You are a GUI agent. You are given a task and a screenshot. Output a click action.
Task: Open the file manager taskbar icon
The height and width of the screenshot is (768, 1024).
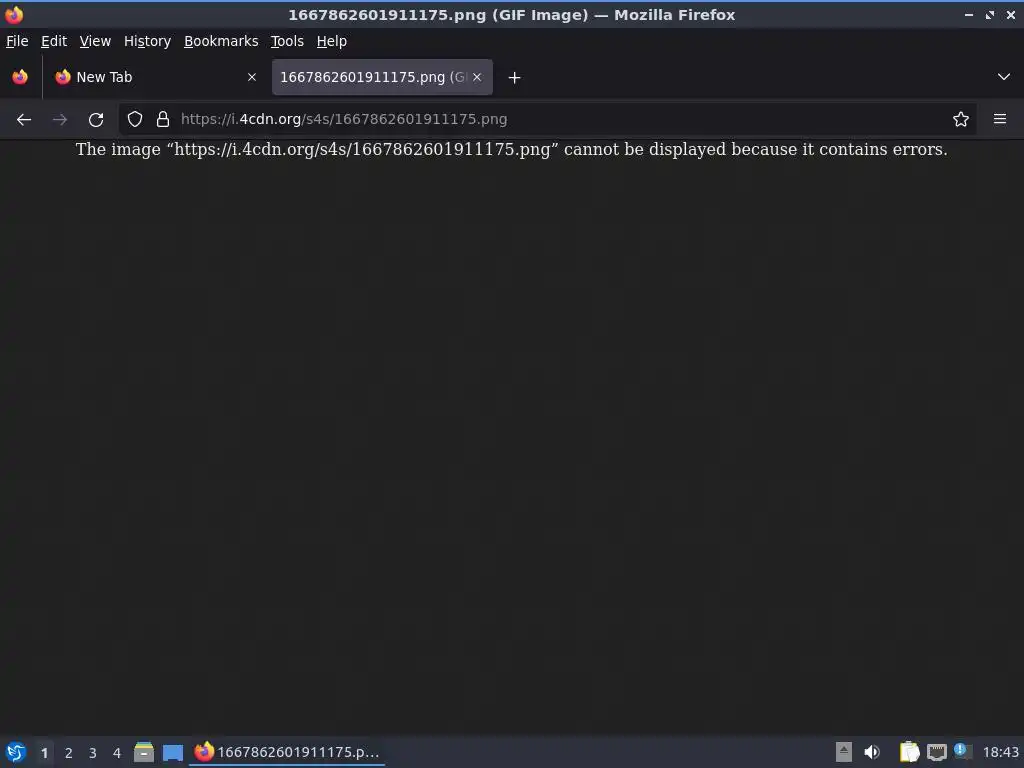[x=144, y=752]
